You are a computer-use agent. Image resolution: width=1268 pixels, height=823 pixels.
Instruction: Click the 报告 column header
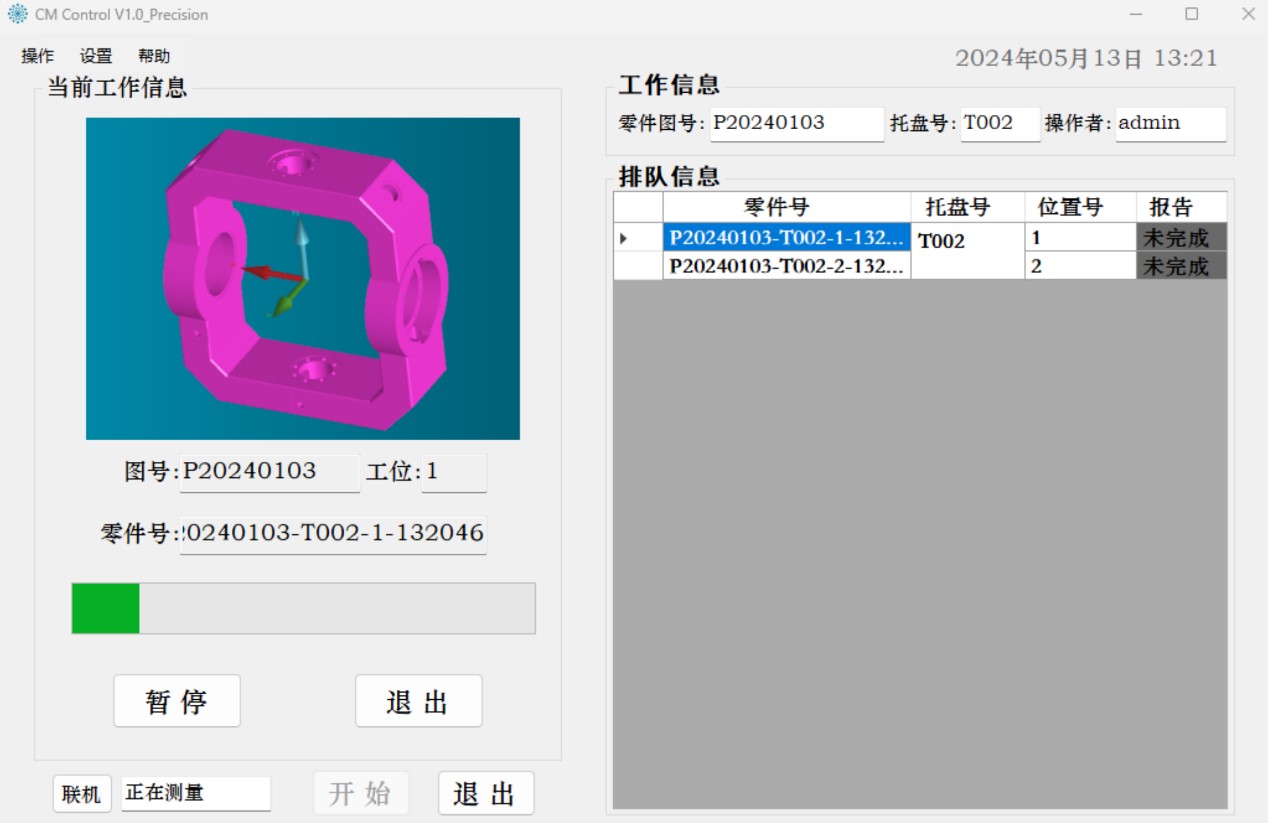click(x=1182, y=208)
